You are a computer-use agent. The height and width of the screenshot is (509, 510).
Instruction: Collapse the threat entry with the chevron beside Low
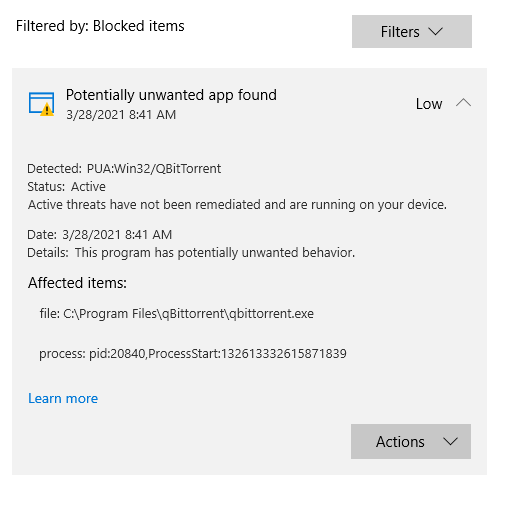coord(463,103)
